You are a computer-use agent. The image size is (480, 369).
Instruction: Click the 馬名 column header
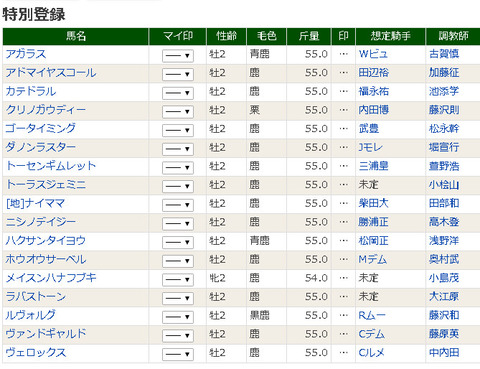tap(76, 36)
